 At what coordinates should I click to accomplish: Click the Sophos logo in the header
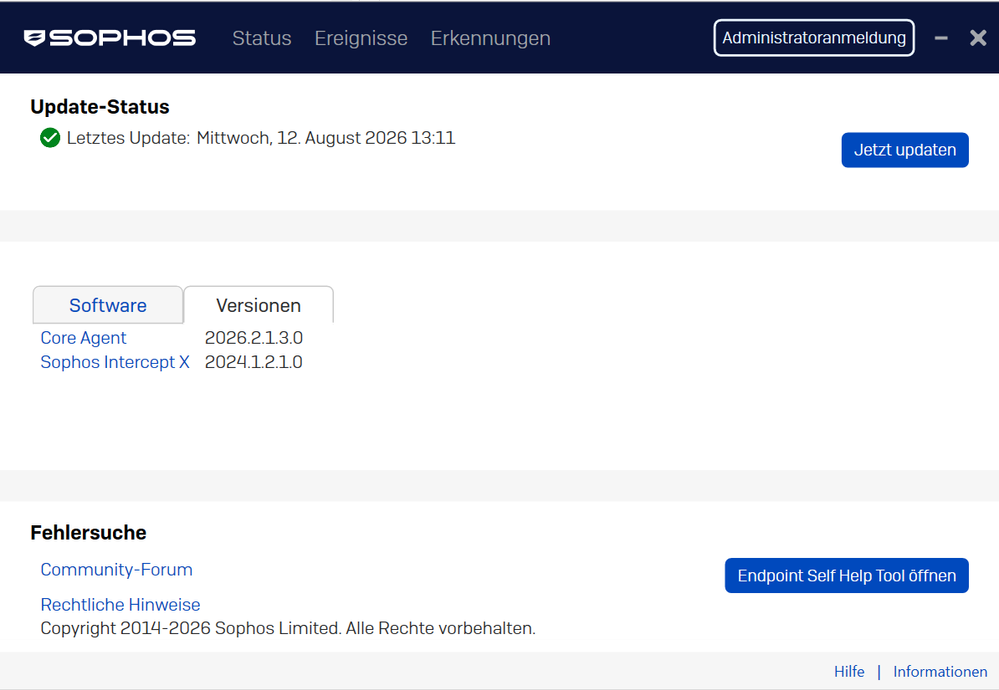[110, 38]
